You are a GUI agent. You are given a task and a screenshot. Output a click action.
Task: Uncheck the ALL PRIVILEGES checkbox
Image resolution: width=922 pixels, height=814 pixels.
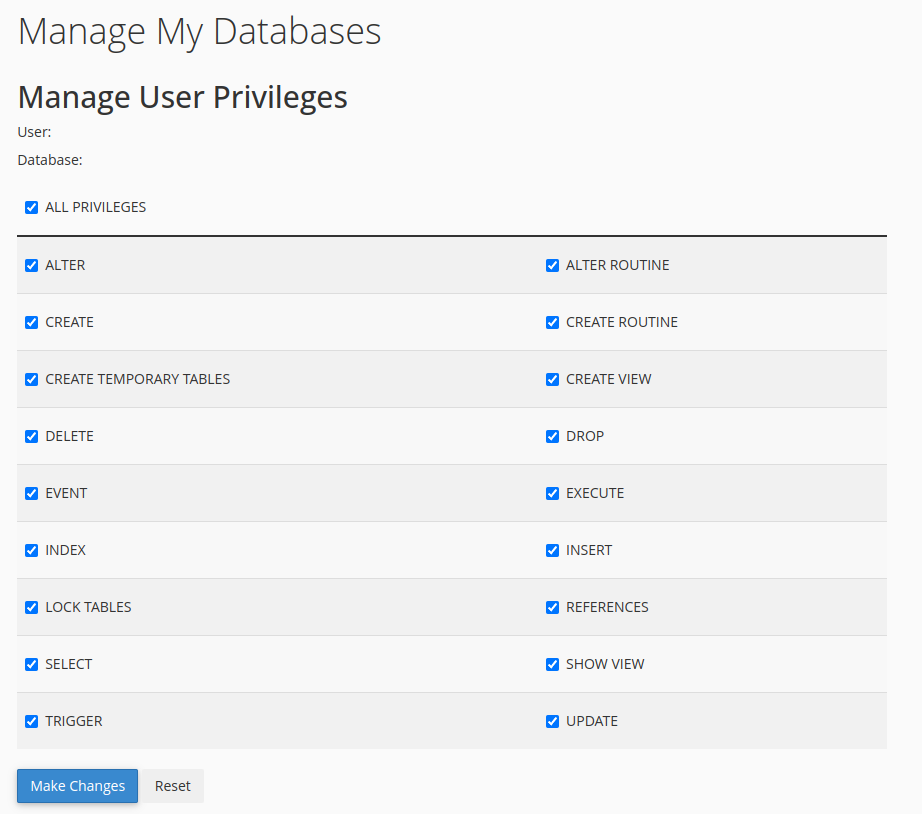(32, 208)
